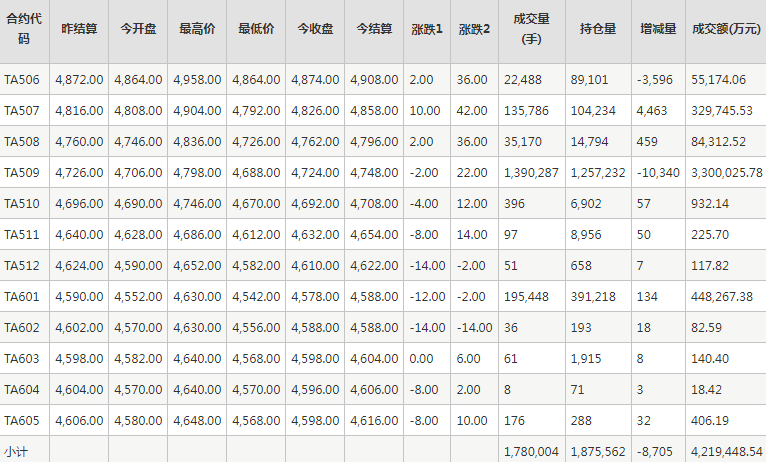This screenshot has height=462, width=766.
Task: Select TA605 highest price 4,648.00
Action: (x=197, y=421)
